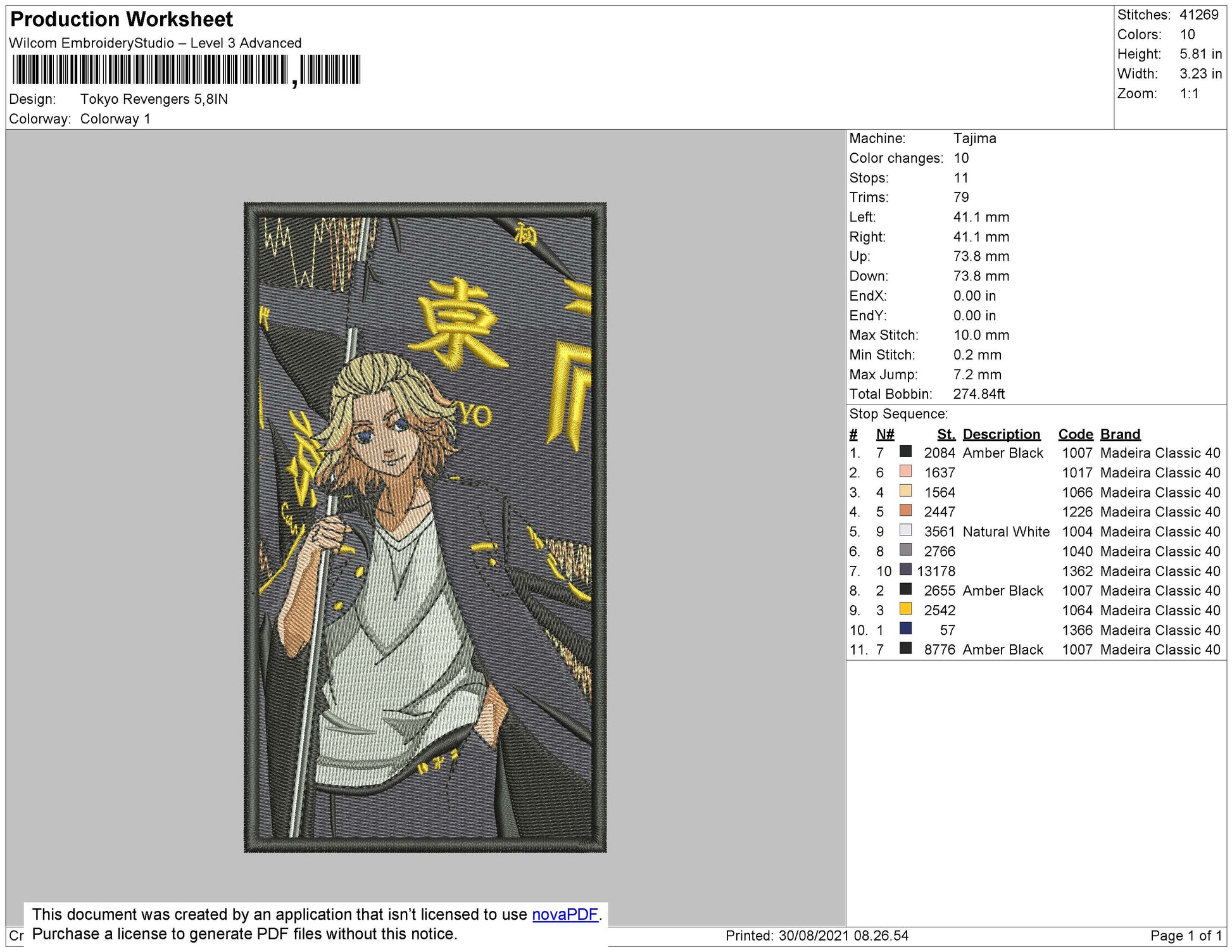Viewport: 1232px width, 952px height.
Task: Click the cream swatch for code 1066
Action: [905, 491]
